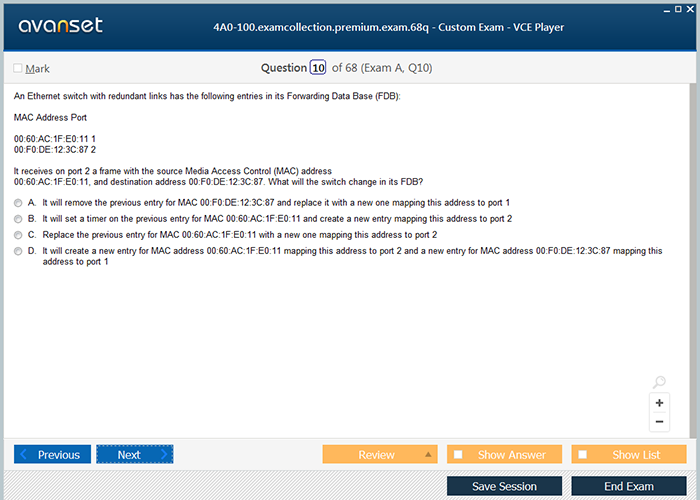The width and height of the screenshot is (700, 500).
Task: Choose answer option B radio button
Action: pos(18,218)
